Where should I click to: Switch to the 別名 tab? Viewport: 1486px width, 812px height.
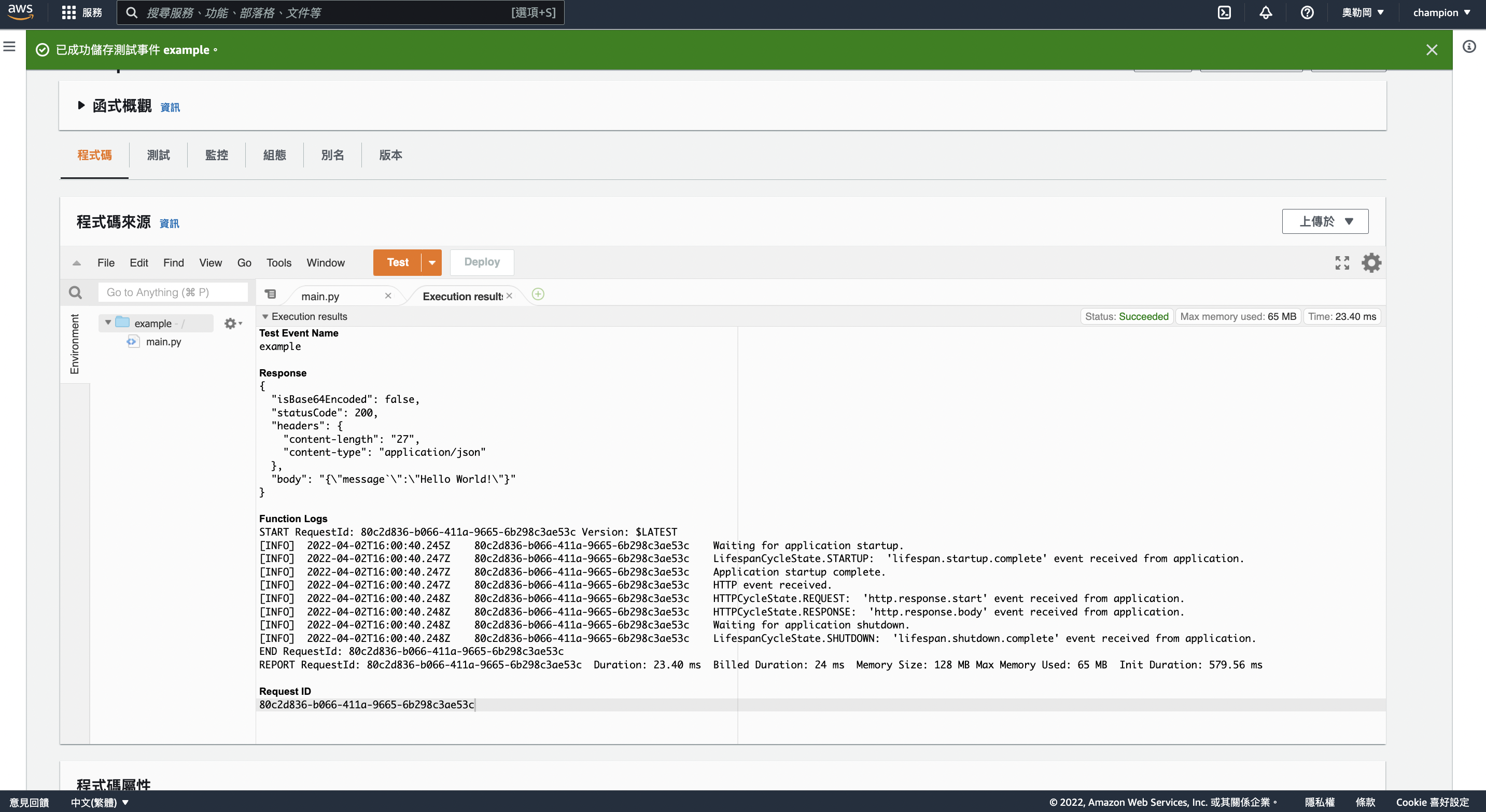tap(333, 155)
